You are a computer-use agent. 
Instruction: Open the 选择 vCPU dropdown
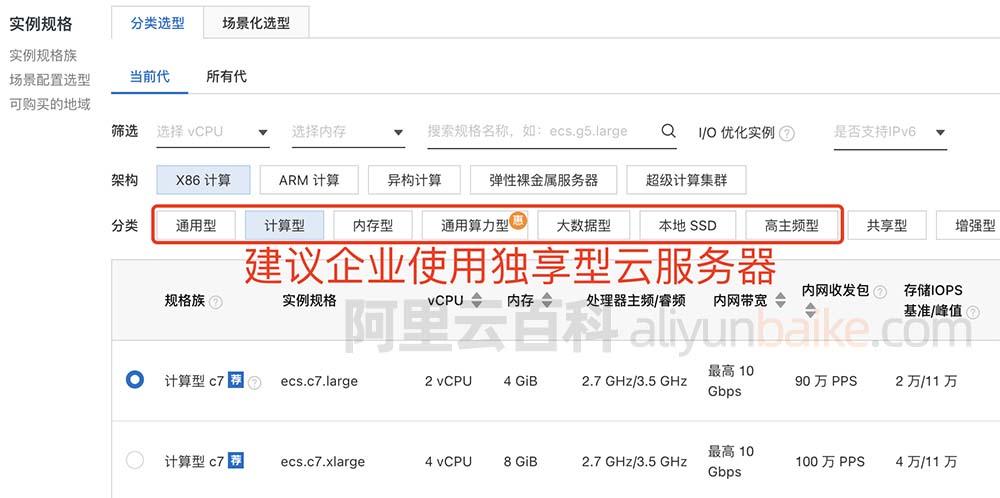pyautogui.click(x=213, y=132)
